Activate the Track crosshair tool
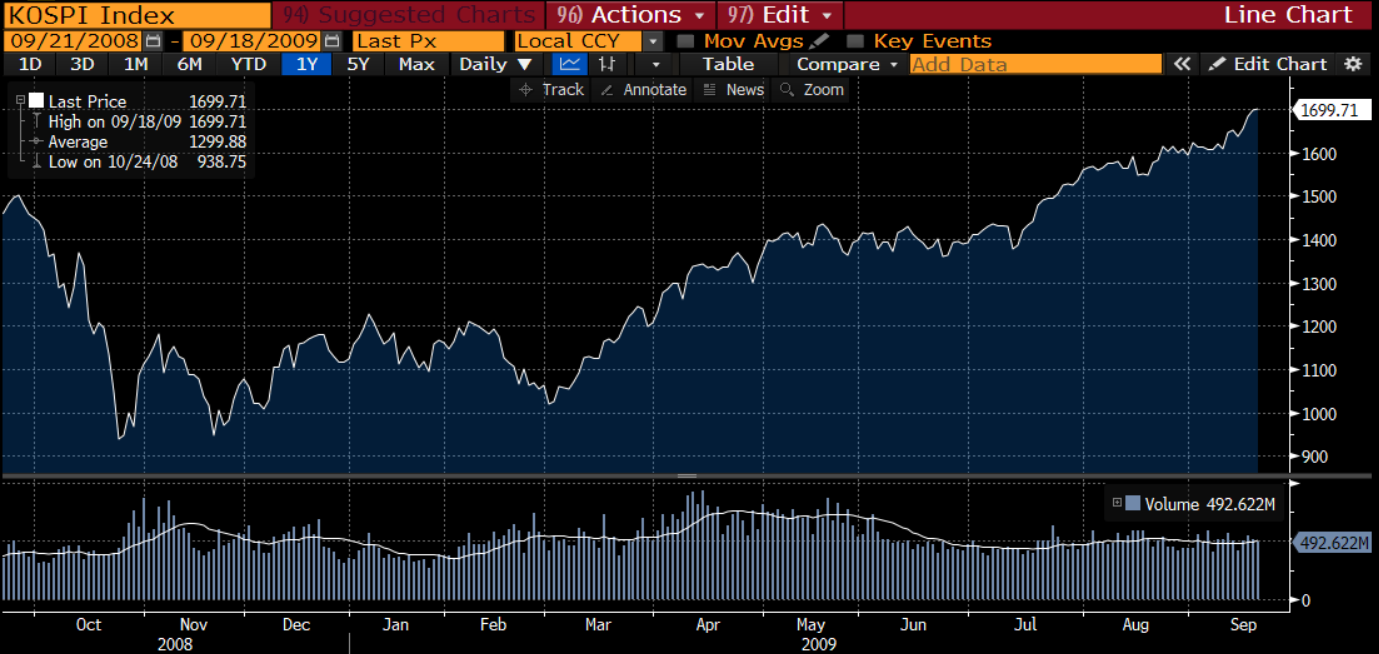This screenshot has width=1379, height=654. point(552,89)
